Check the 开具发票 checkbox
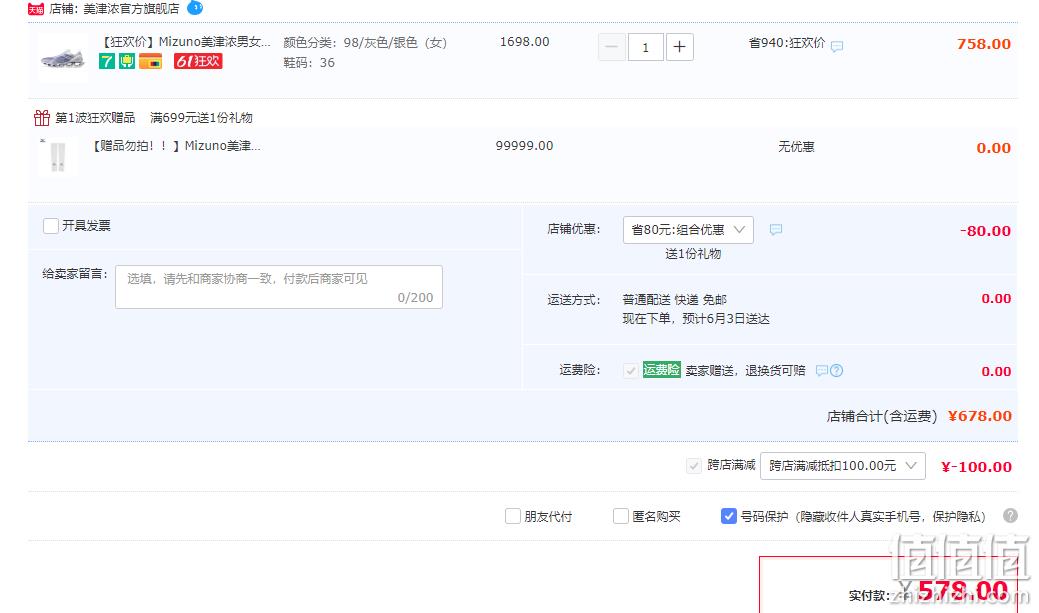Image resolution: width=1039 pixels, height=613 pixels. click(x=51, y=226)
